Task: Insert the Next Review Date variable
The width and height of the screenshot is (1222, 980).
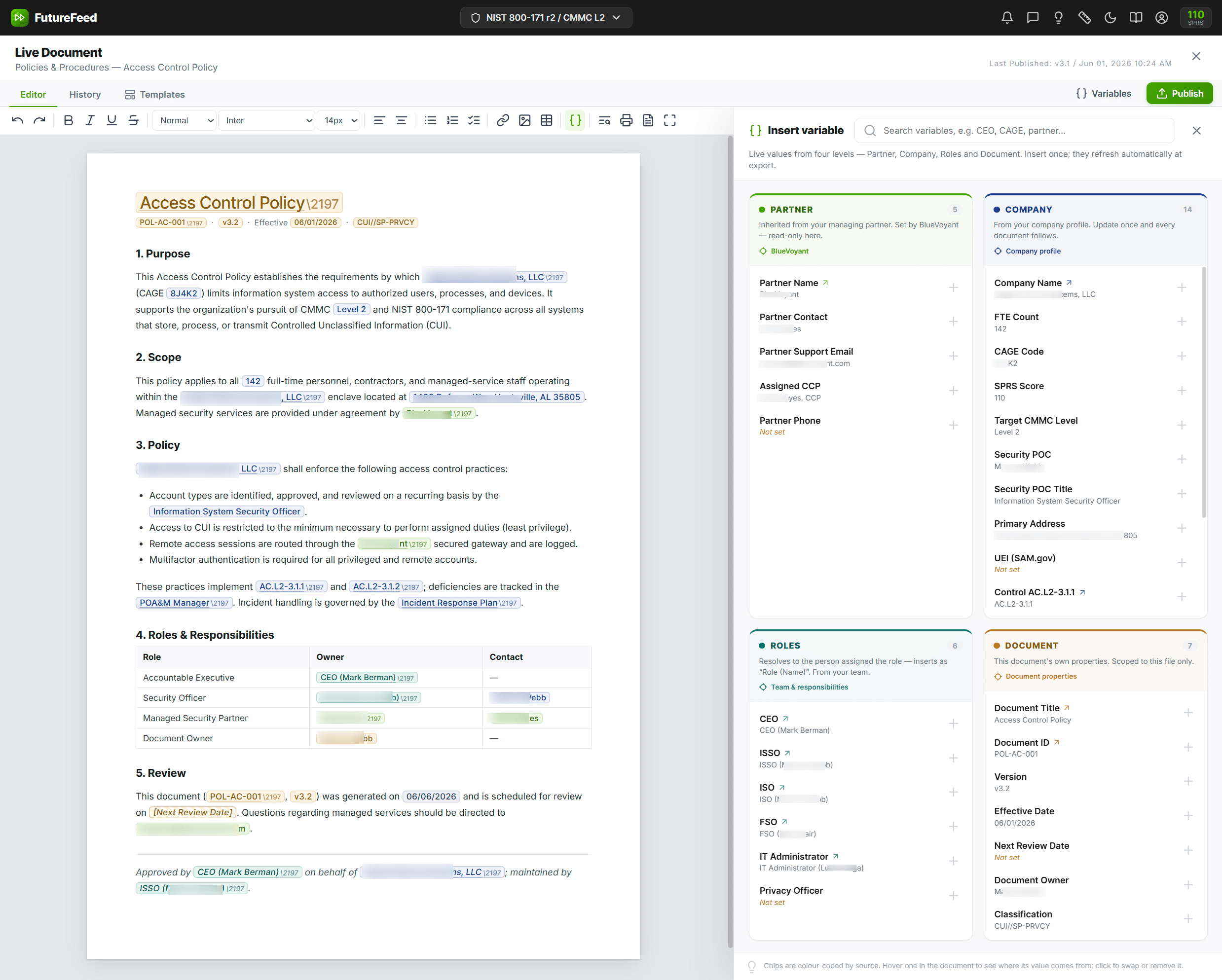Action: point(1188,851)
